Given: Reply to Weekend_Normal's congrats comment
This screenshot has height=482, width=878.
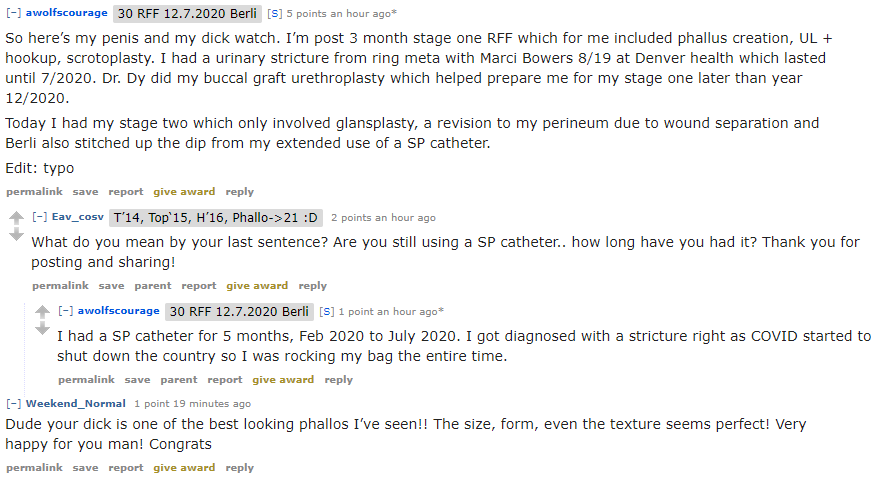Looking at the screenshot, I should [239, 467].
